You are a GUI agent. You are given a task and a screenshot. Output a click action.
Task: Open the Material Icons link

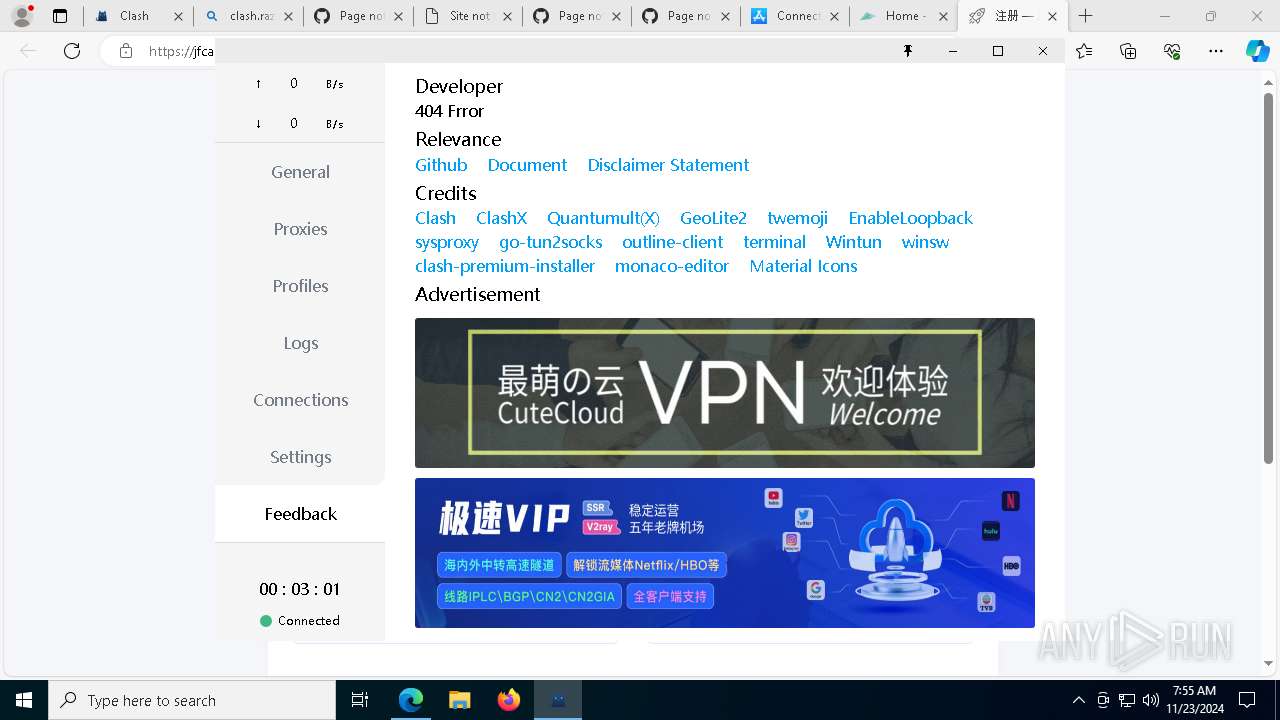(x=803, y=266)
